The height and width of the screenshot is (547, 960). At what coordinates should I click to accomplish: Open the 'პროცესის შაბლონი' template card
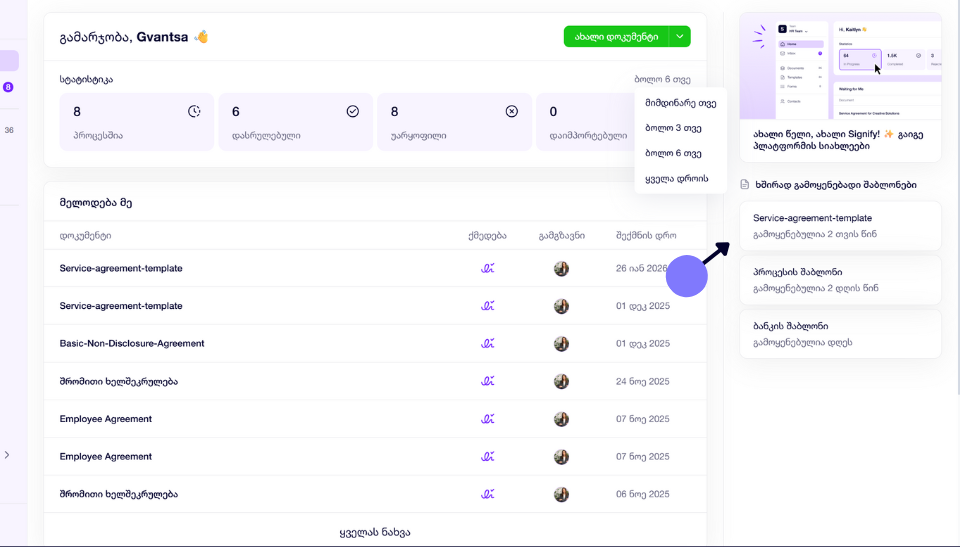(840, 279)
